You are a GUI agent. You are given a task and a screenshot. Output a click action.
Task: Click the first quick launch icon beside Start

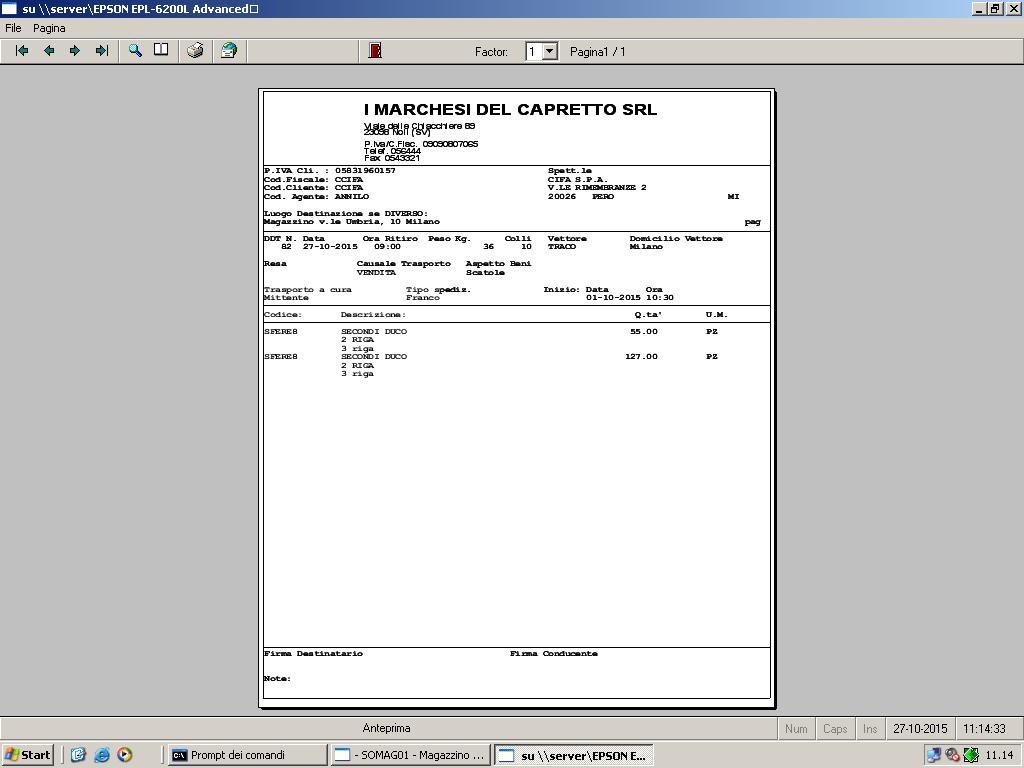[x=78, y=755]
